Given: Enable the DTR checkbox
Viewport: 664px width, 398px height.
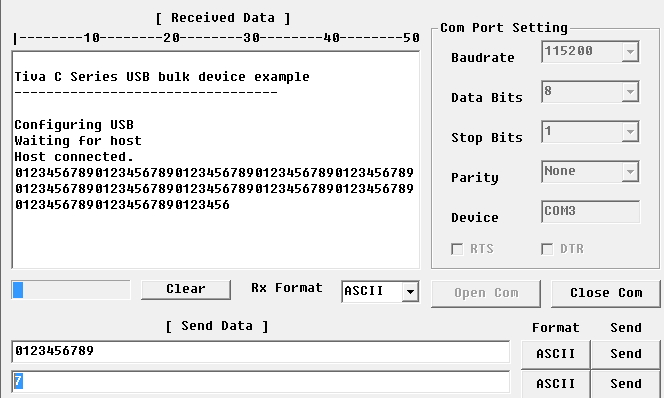Looking at the screenshot, I should [x=547, y=249].
